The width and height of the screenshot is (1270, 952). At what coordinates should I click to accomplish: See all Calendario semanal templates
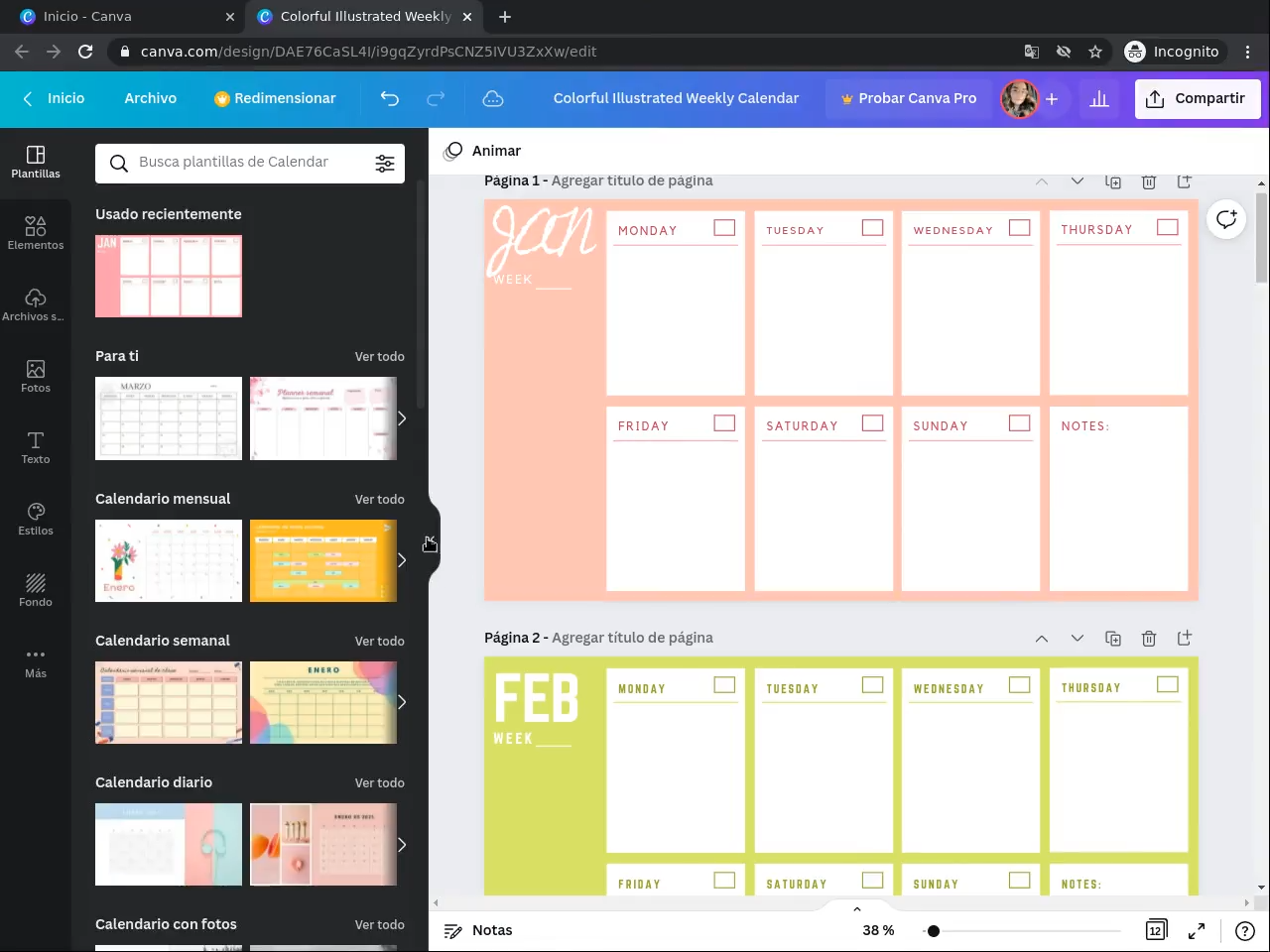click(380, 642)
